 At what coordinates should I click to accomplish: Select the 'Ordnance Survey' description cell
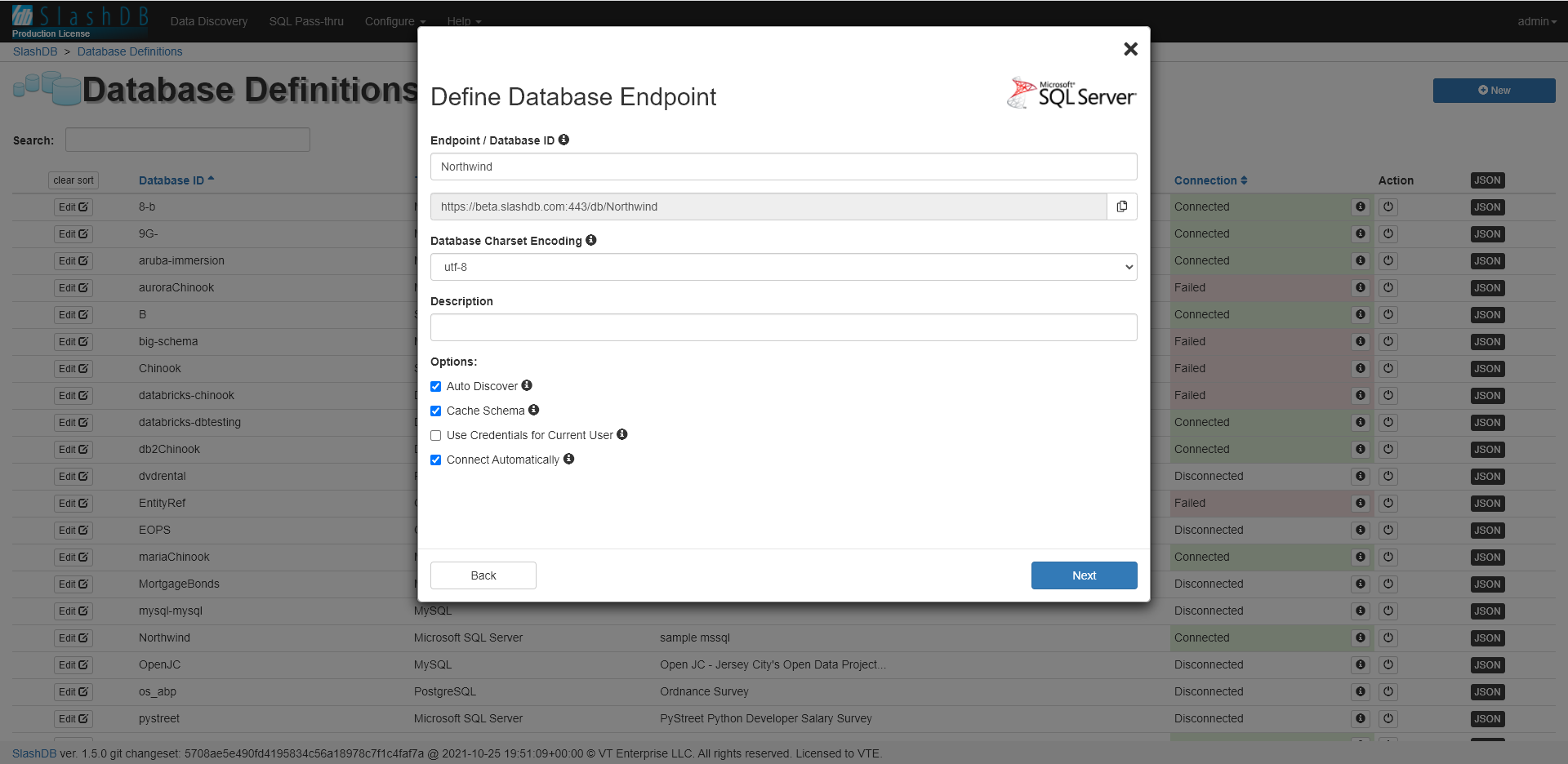[704, 691]
